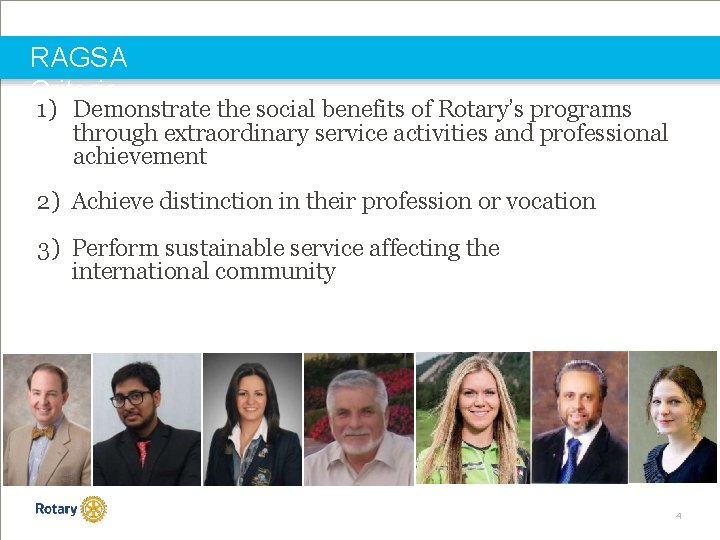Click the Rotary wordmark text

pyautogui.click(x=56, y=509)
